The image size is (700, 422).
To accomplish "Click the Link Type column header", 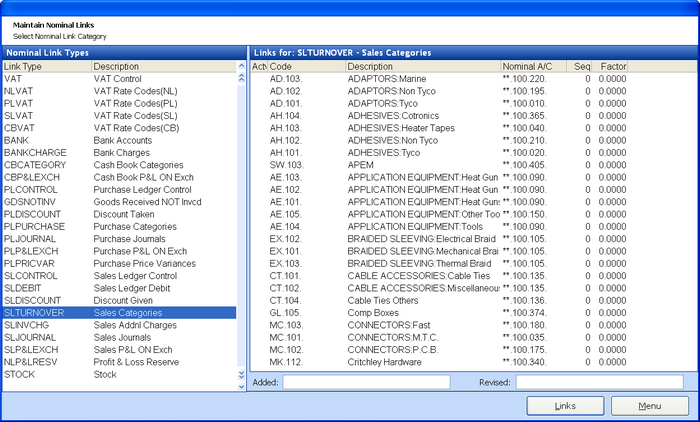I will click(45, 66).
